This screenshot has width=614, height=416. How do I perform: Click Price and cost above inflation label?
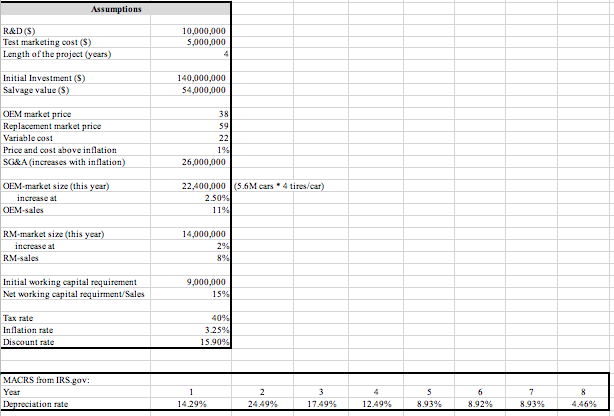pyautogui.click(x=60, y=150)
